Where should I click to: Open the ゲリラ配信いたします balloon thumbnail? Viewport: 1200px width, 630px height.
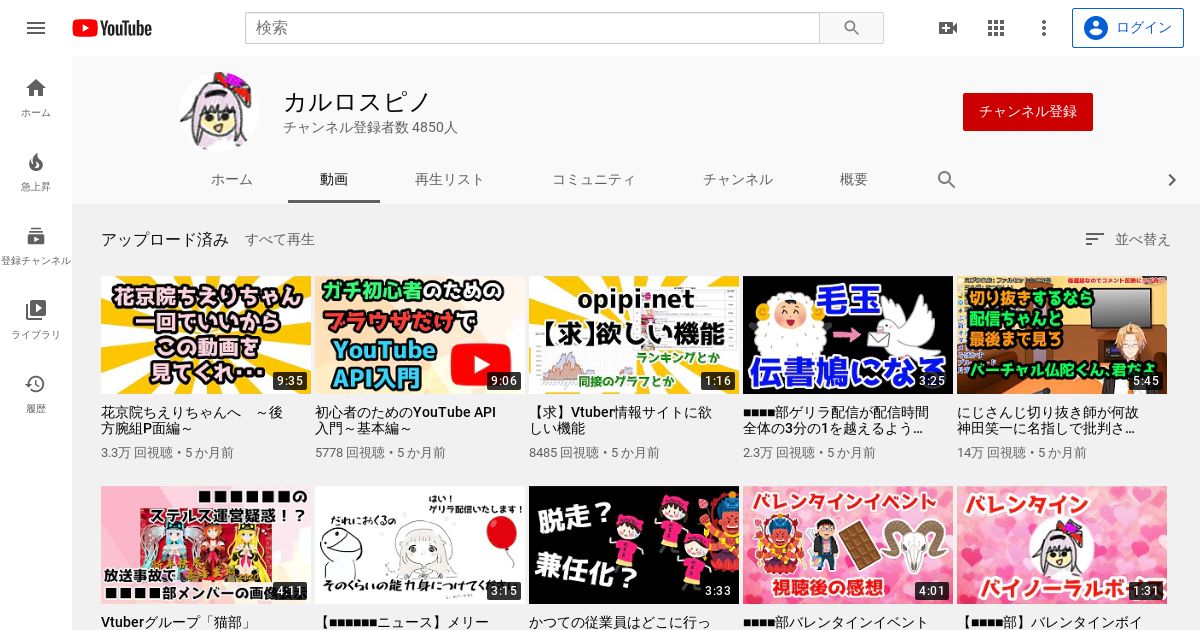[x=420, y=545]
